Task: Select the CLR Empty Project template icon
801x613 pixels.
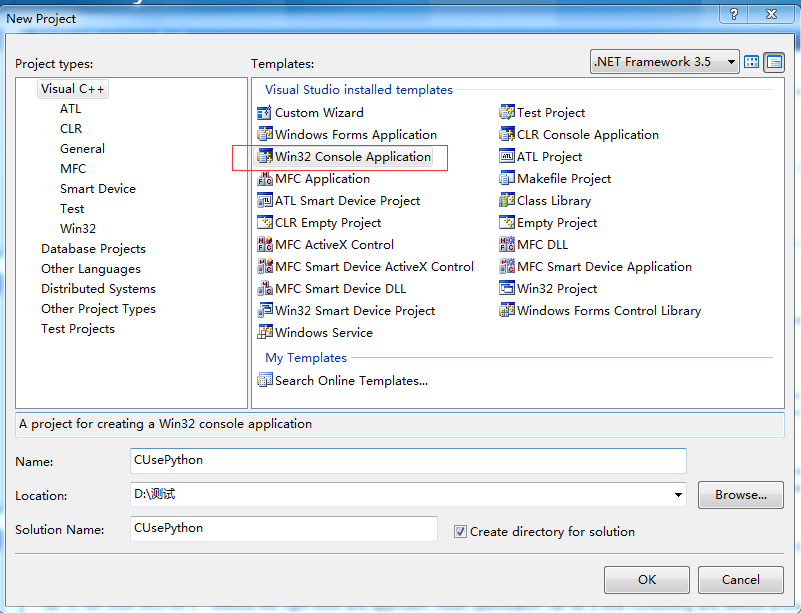Action: tap(264, 222)
